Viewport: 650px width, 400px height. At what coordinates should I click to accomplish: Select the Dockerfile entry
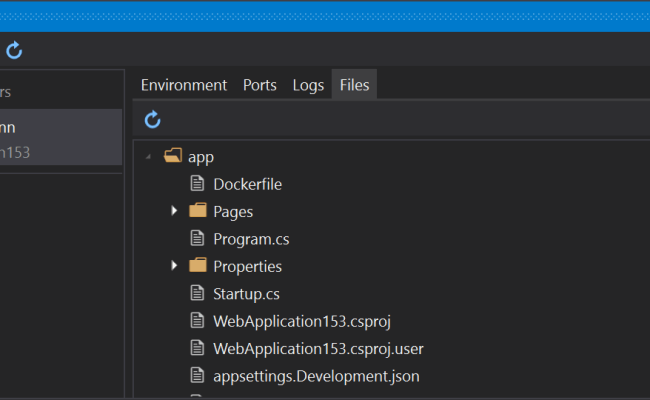247,184
